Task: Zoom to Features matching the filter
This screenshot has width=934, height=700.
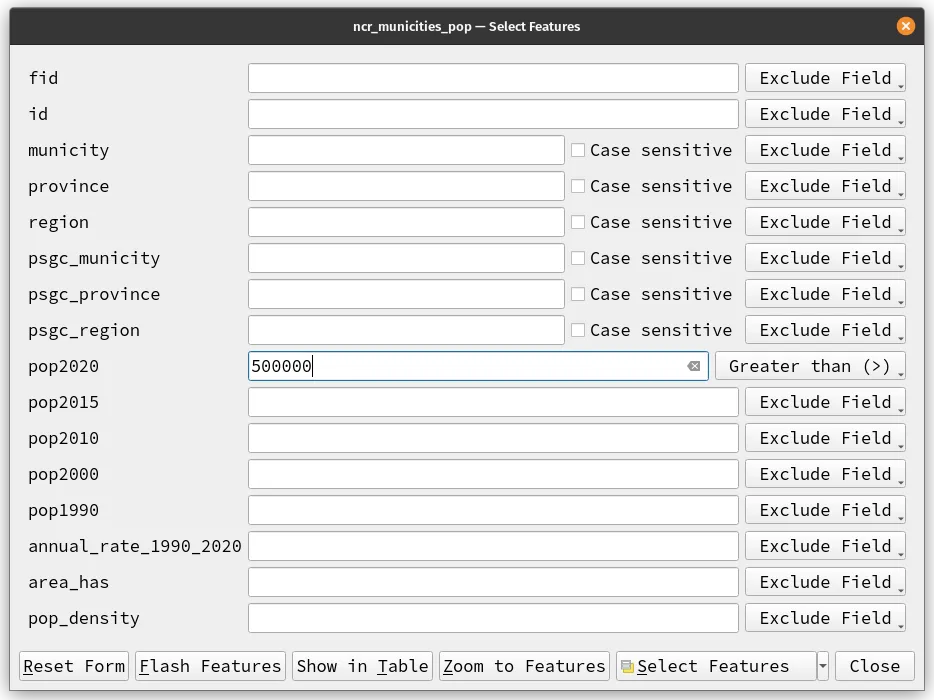Action: tap(524, 666)
